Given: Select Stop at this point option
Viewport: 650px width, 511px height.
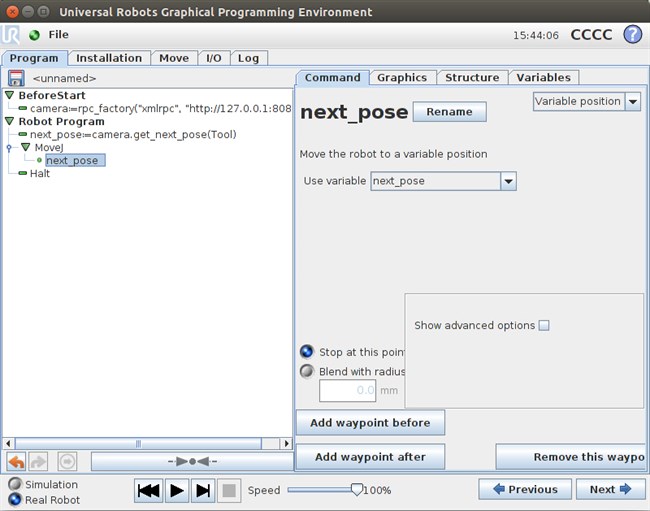Looking at the screenshot, I should pos(307,351).
